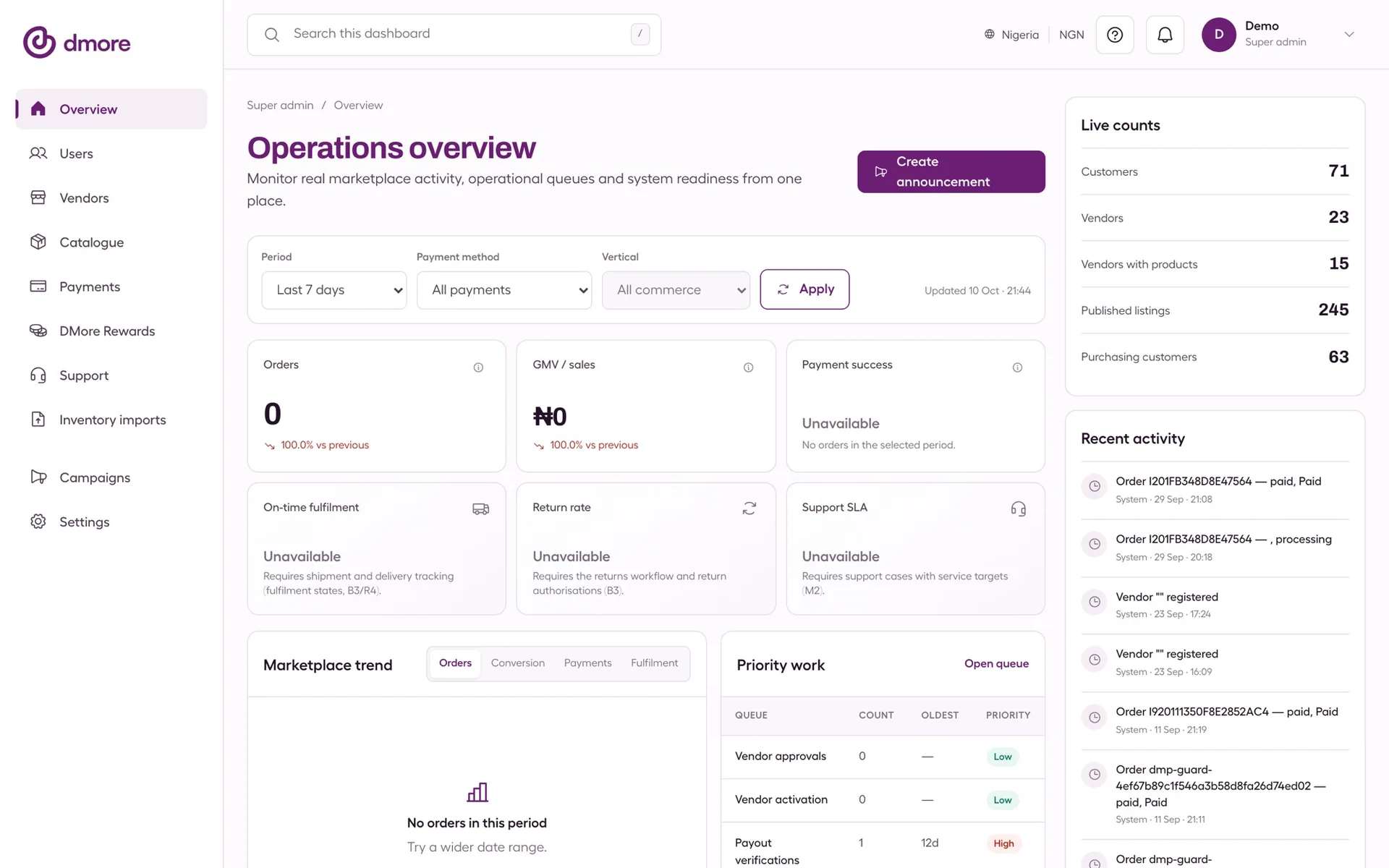Click the Vendors with products row
The width and height of the screenshot is (1389, 868).
pos(1215,264)
